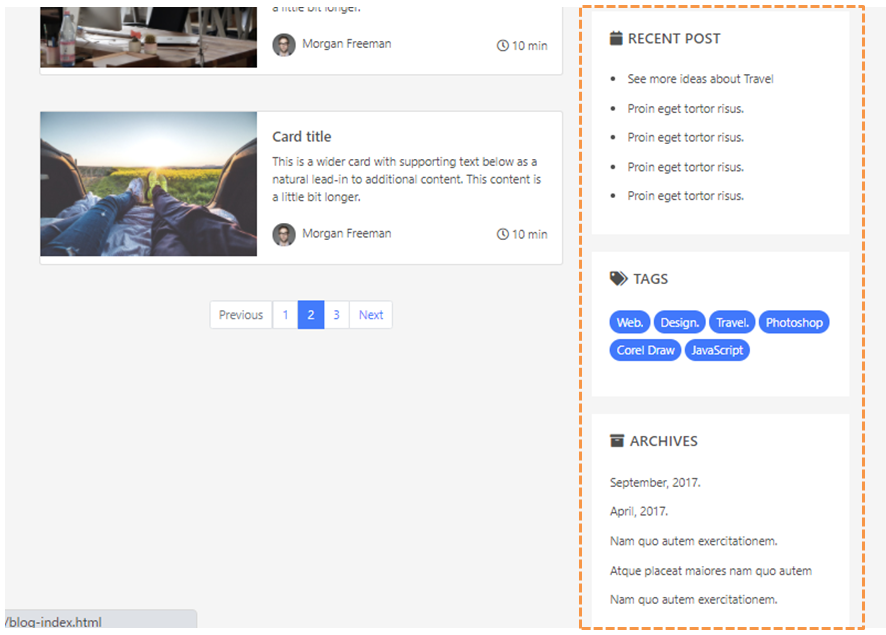Select the Design tag
Screen dimensions: 886x635
679,323
